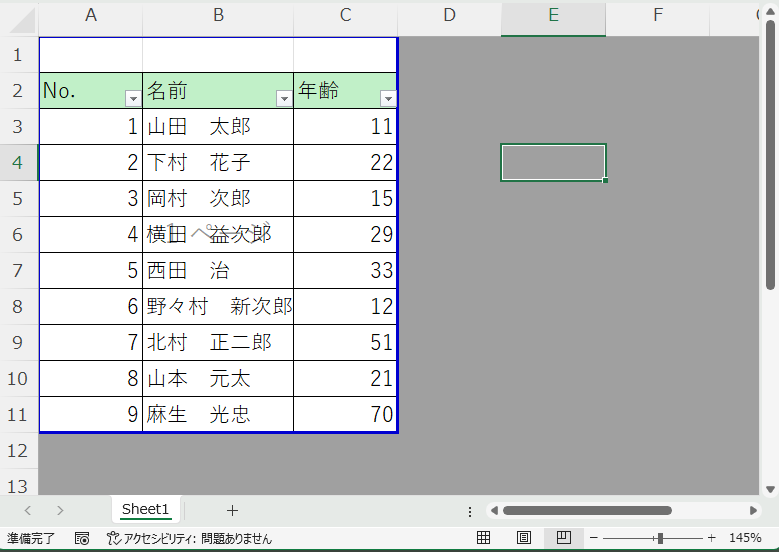
Task: Go to next sheet using right arrow
Action: tap(60, 510)
